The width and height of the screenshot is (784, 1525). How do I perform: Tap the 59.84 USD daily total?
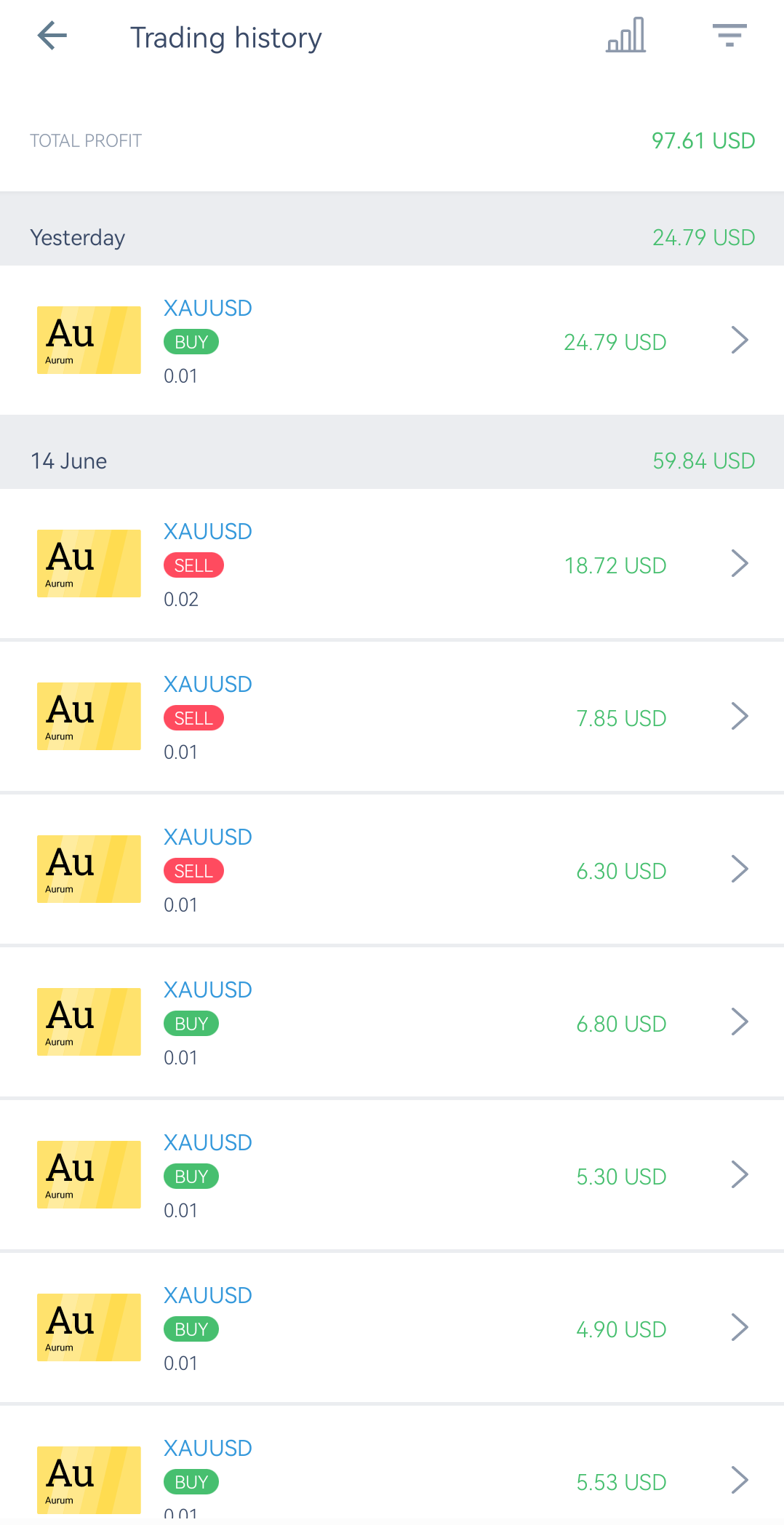[703, 461]
